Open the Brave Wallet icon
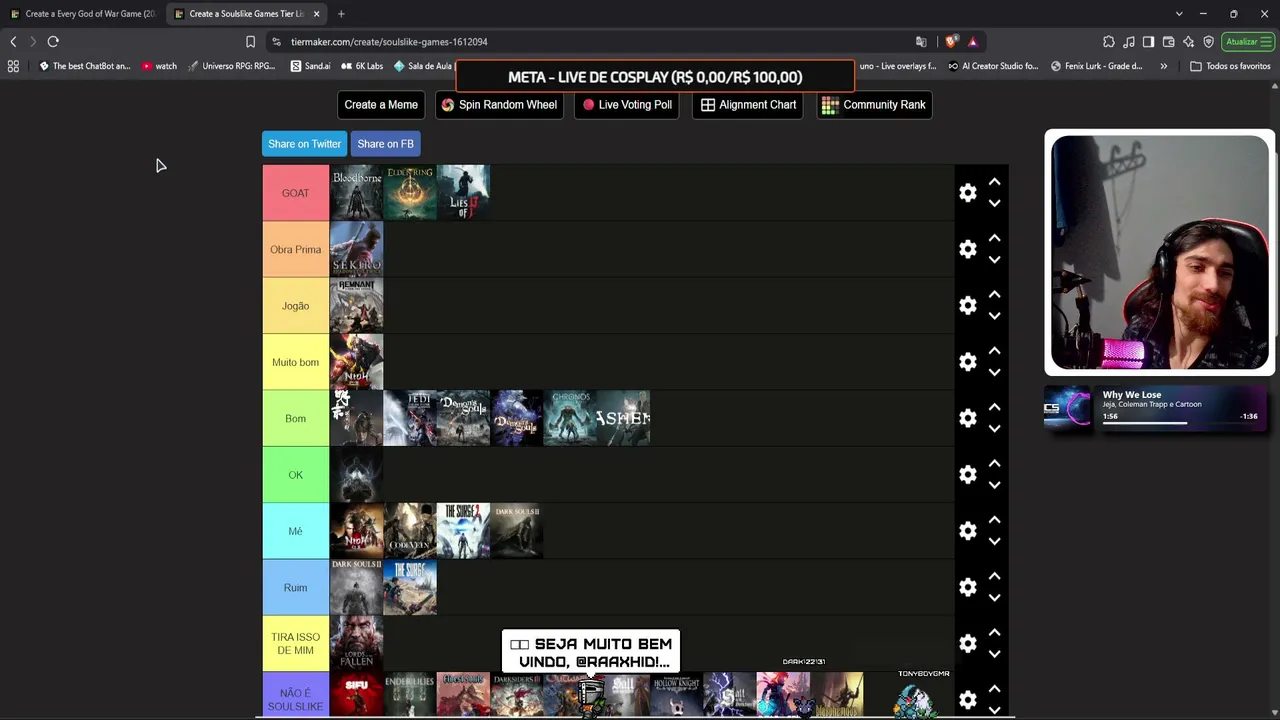 click(x=1168, y=42)
